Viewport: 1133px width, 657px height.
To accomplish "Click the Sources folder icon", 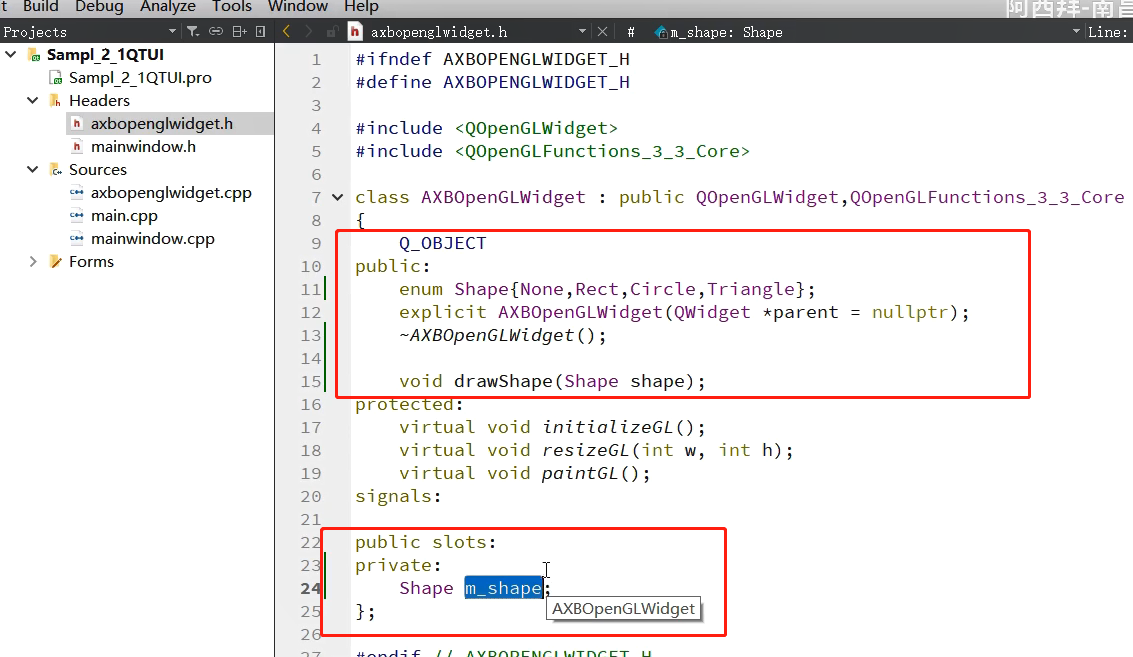I will pos(56,169).
